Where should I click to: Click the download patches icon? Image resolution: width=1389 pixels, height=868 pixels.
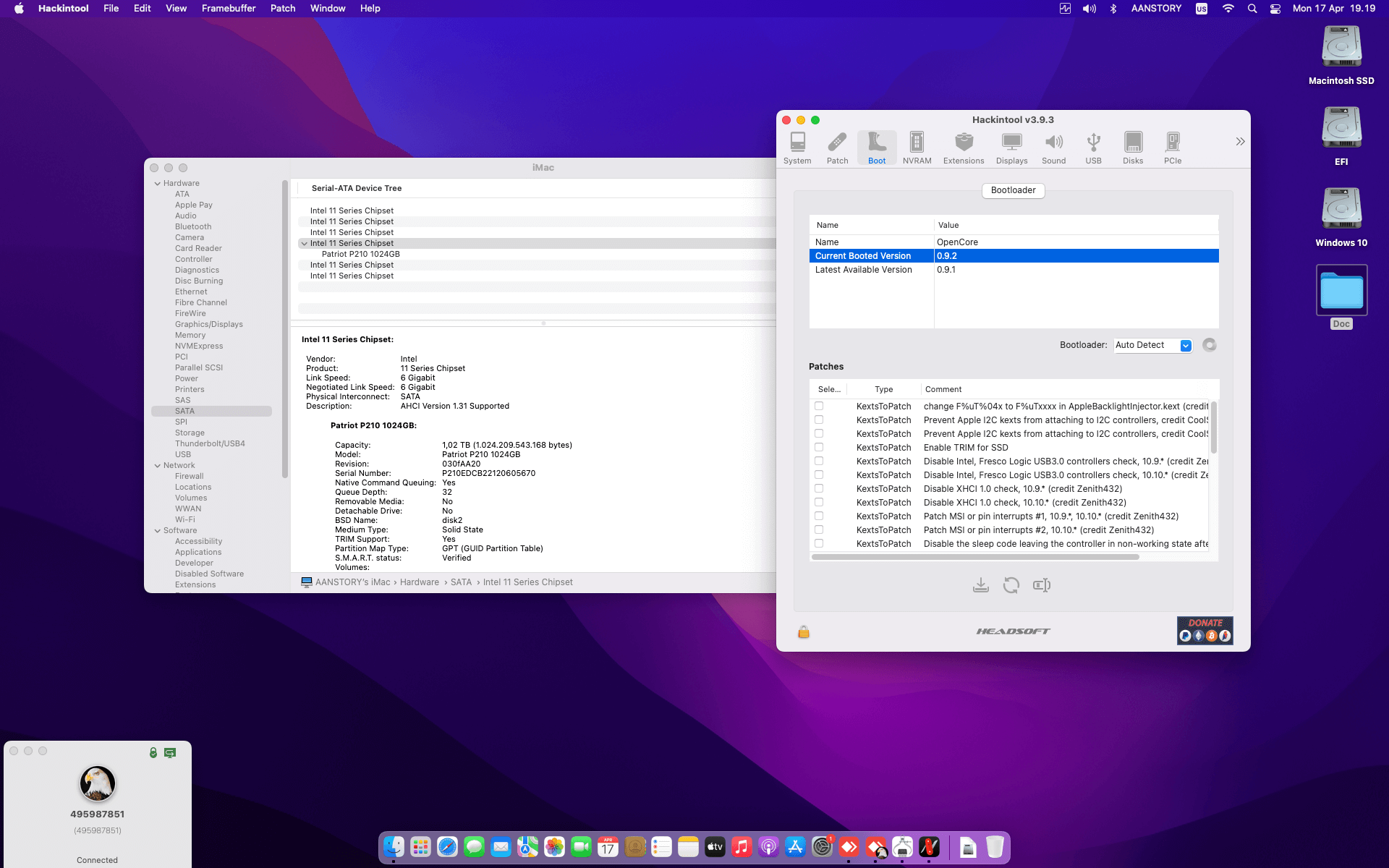[980, 585]
